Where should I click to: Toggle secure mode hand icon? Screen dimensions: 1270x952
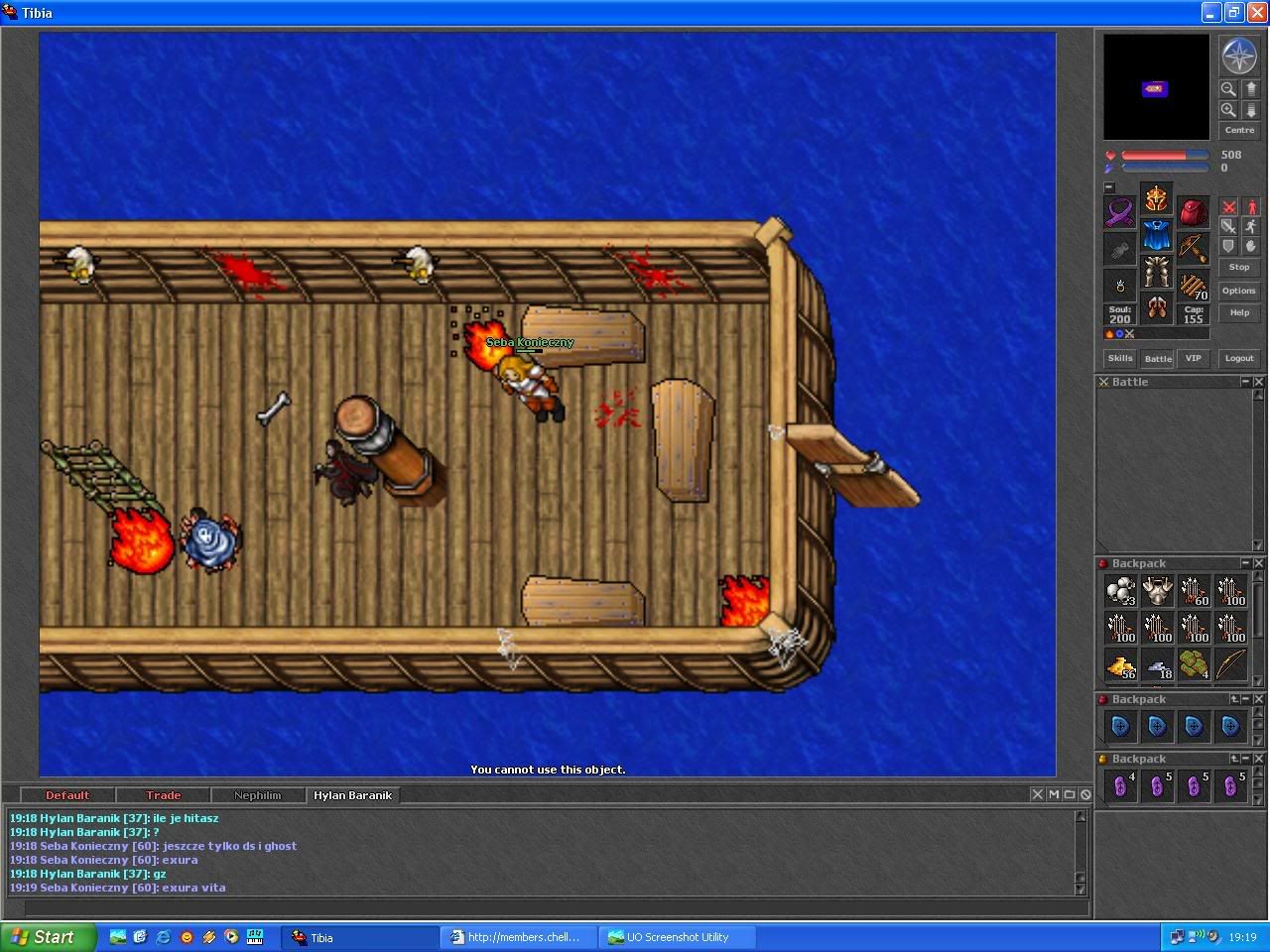(x=1251, y=246)
